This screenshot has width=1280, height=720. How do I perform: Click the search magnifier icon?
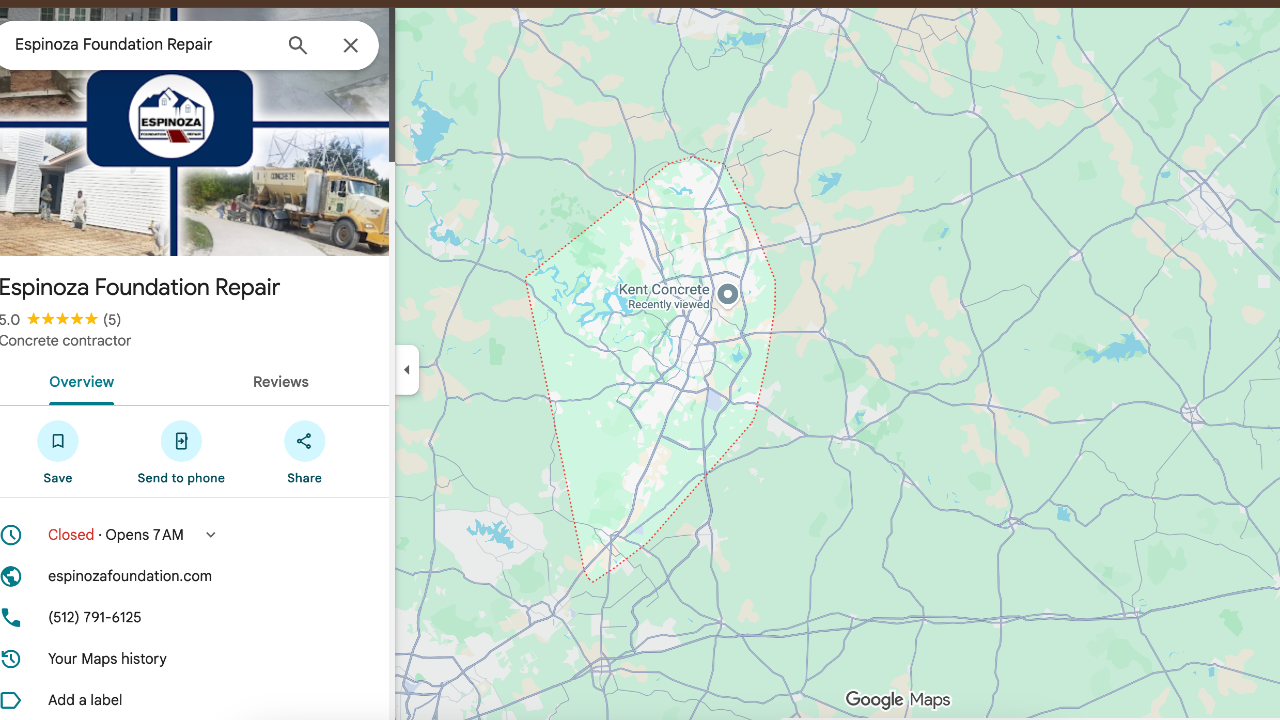coord(298,45)
